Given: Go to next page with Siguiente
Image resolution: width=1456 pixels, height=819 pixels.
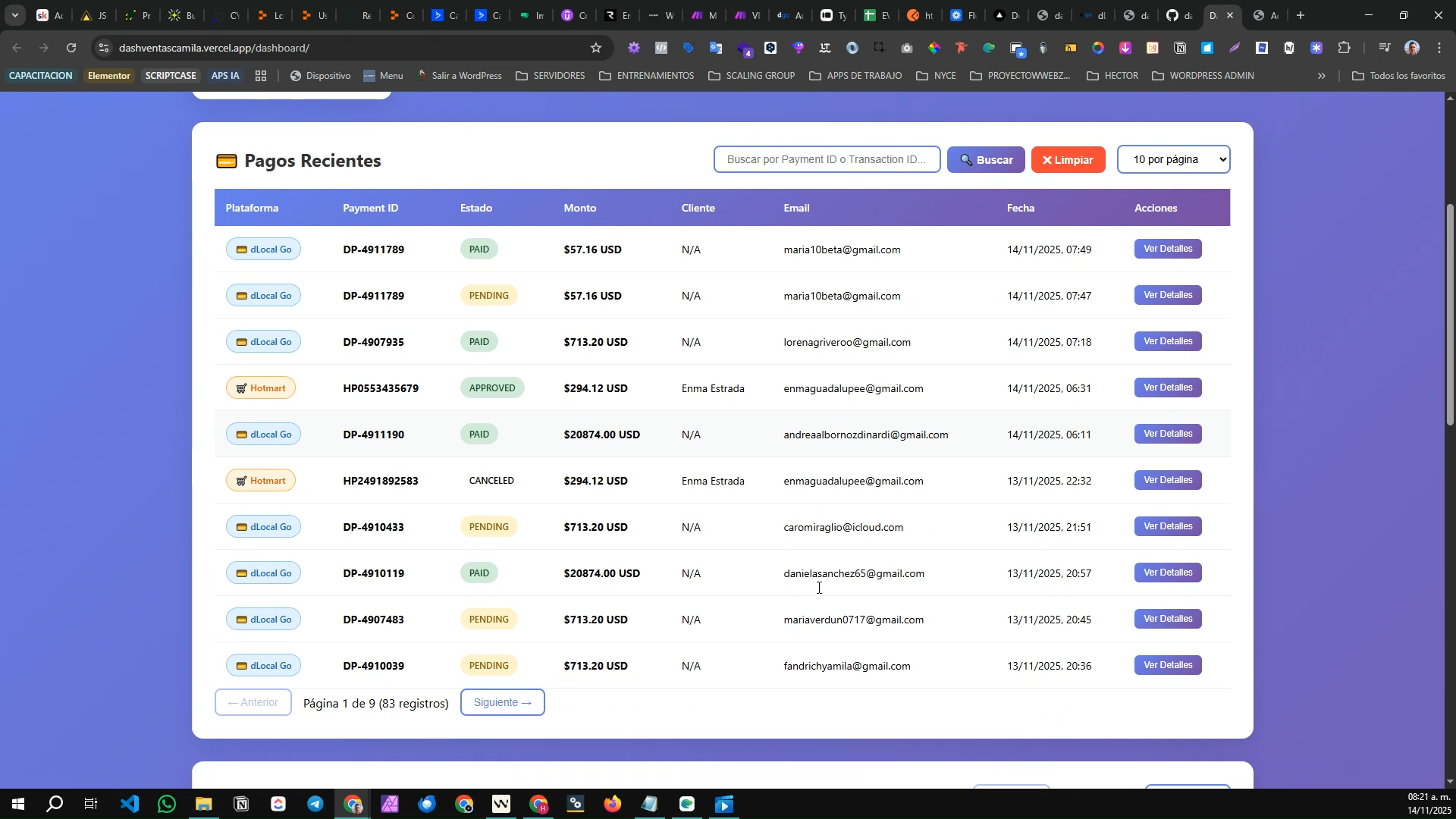Looking at the screenshot, I should (502, 703).
